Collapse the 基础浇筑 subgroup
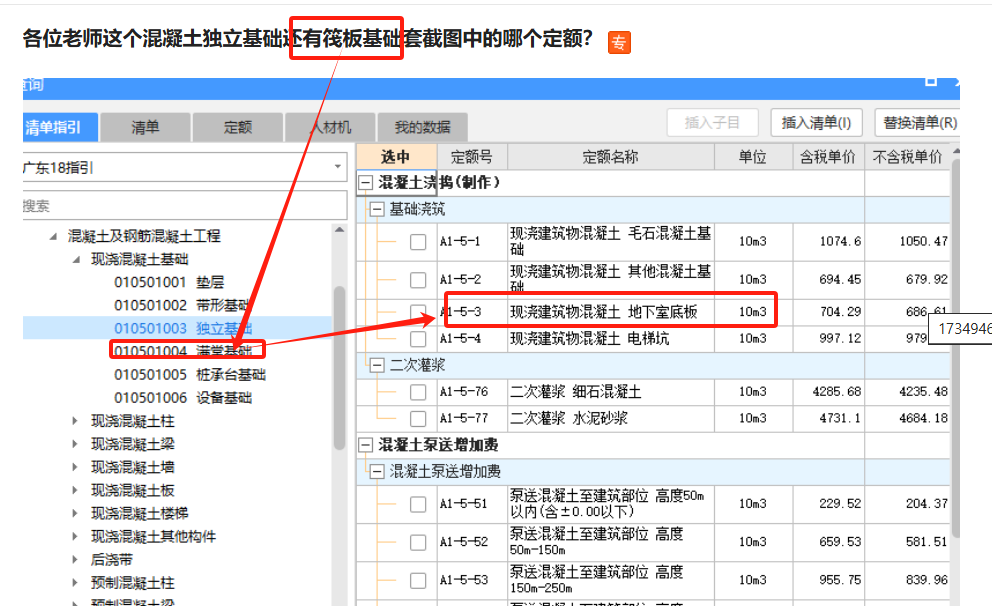Screen dimensions: 992x606 (376, 209)
